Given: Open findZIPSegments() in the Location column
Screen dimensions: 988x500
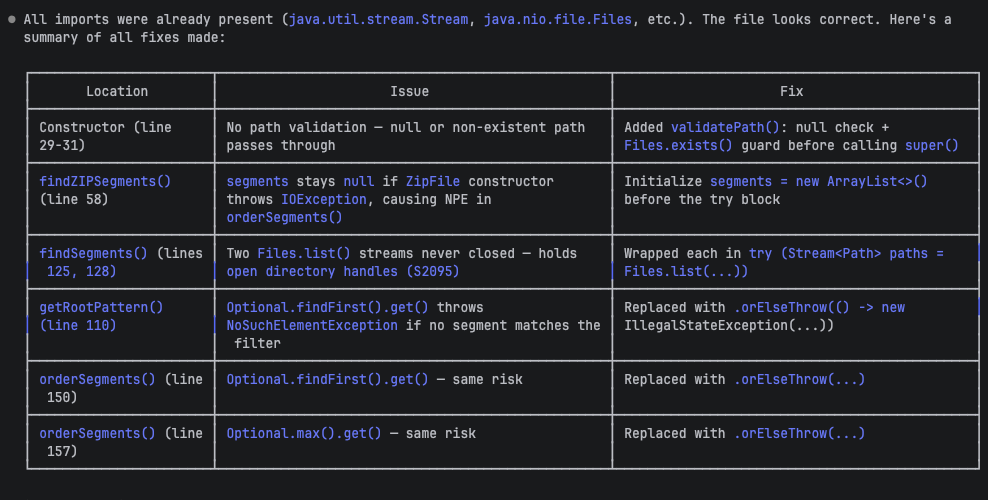Looking at the screenshot, I should point(105,182).
